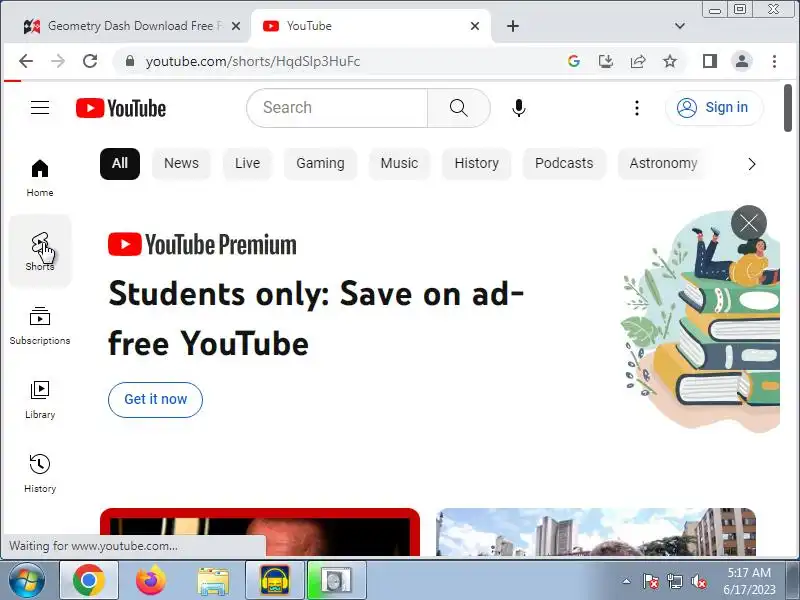Click the Sign in button
The width and height of the screenshot is (800, 600).
click(714, 108)
